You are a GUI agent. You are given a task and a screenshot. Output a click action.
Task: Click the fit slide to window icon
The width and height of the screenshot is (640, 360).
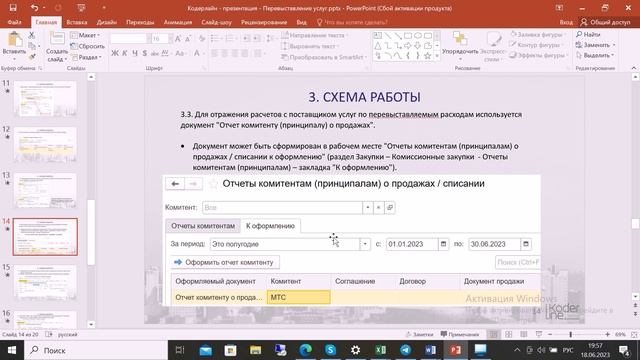[x=634, y=334]
